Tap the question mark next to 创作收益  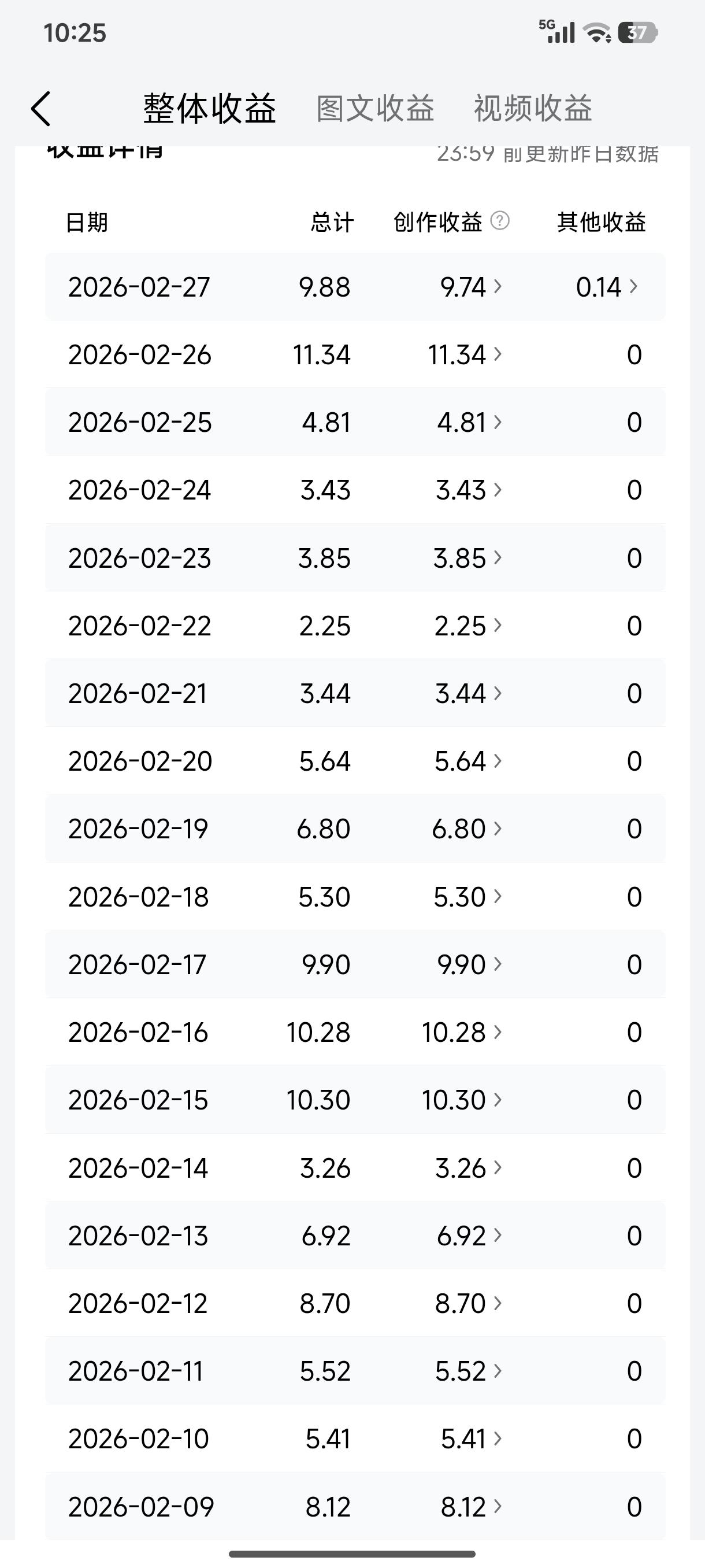[499, 220]
